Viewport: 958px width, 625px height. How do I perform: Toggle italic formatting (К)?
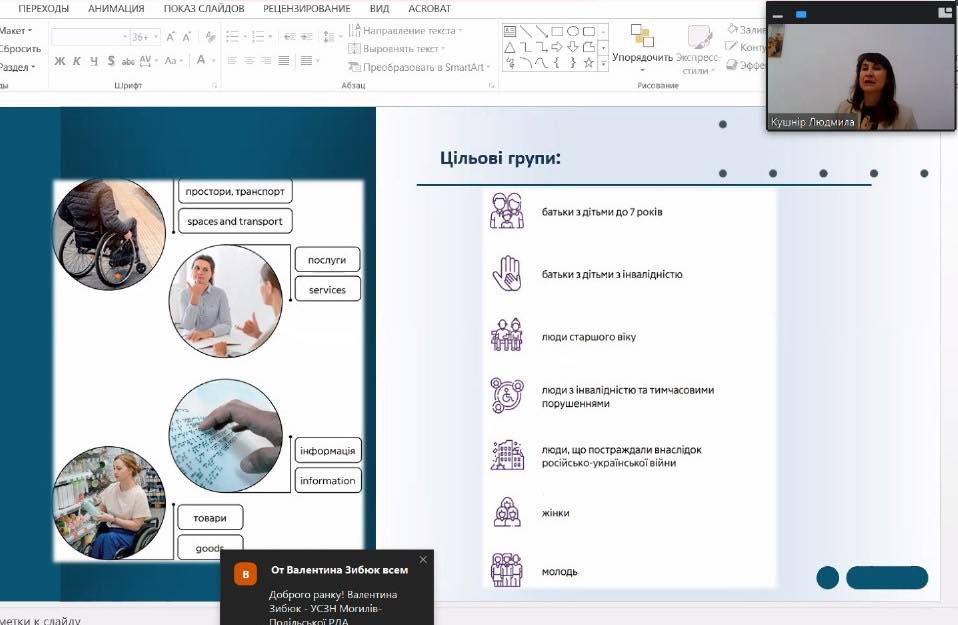tap(77, 61)
